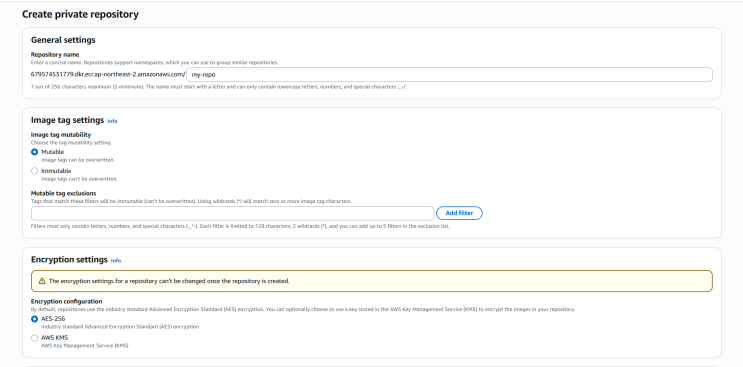Image resolution: width=743 pixels, height=367 pixels.
Task: Select the Mutable radio button
Action: tap(34, 152)
